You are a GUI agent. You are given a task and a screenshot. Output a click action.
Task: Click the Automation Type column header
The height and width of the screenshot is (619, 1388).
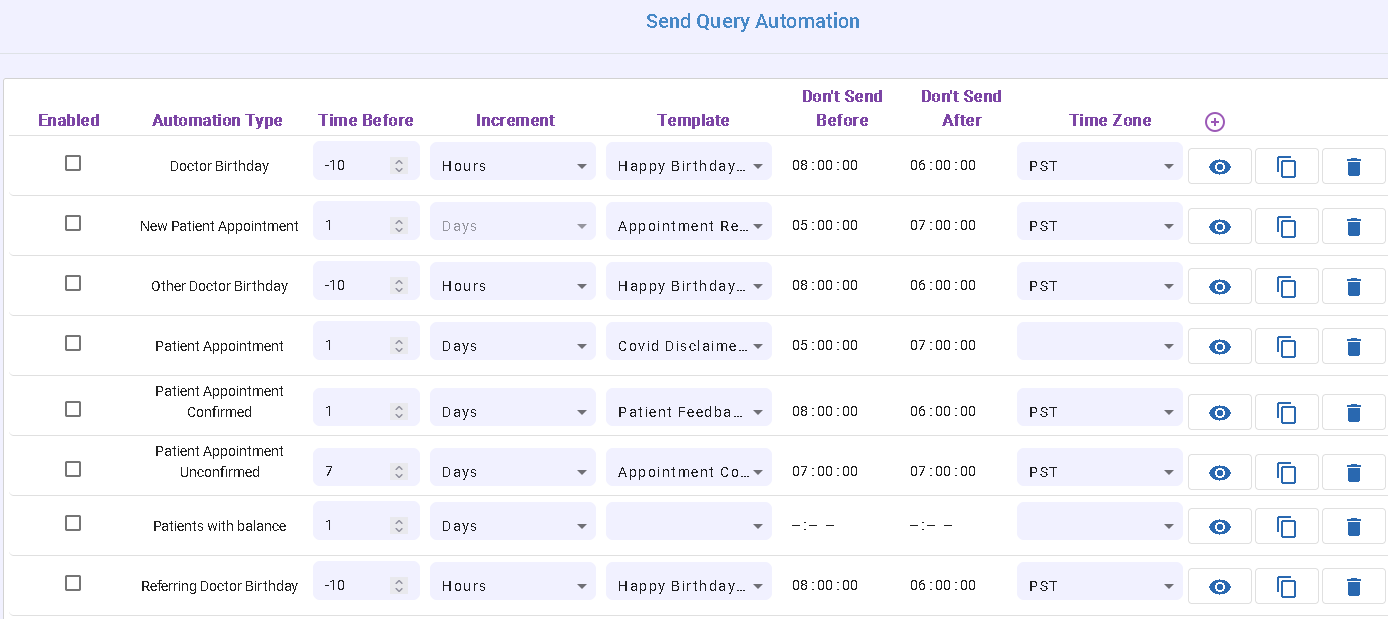(x=217, y=120)
